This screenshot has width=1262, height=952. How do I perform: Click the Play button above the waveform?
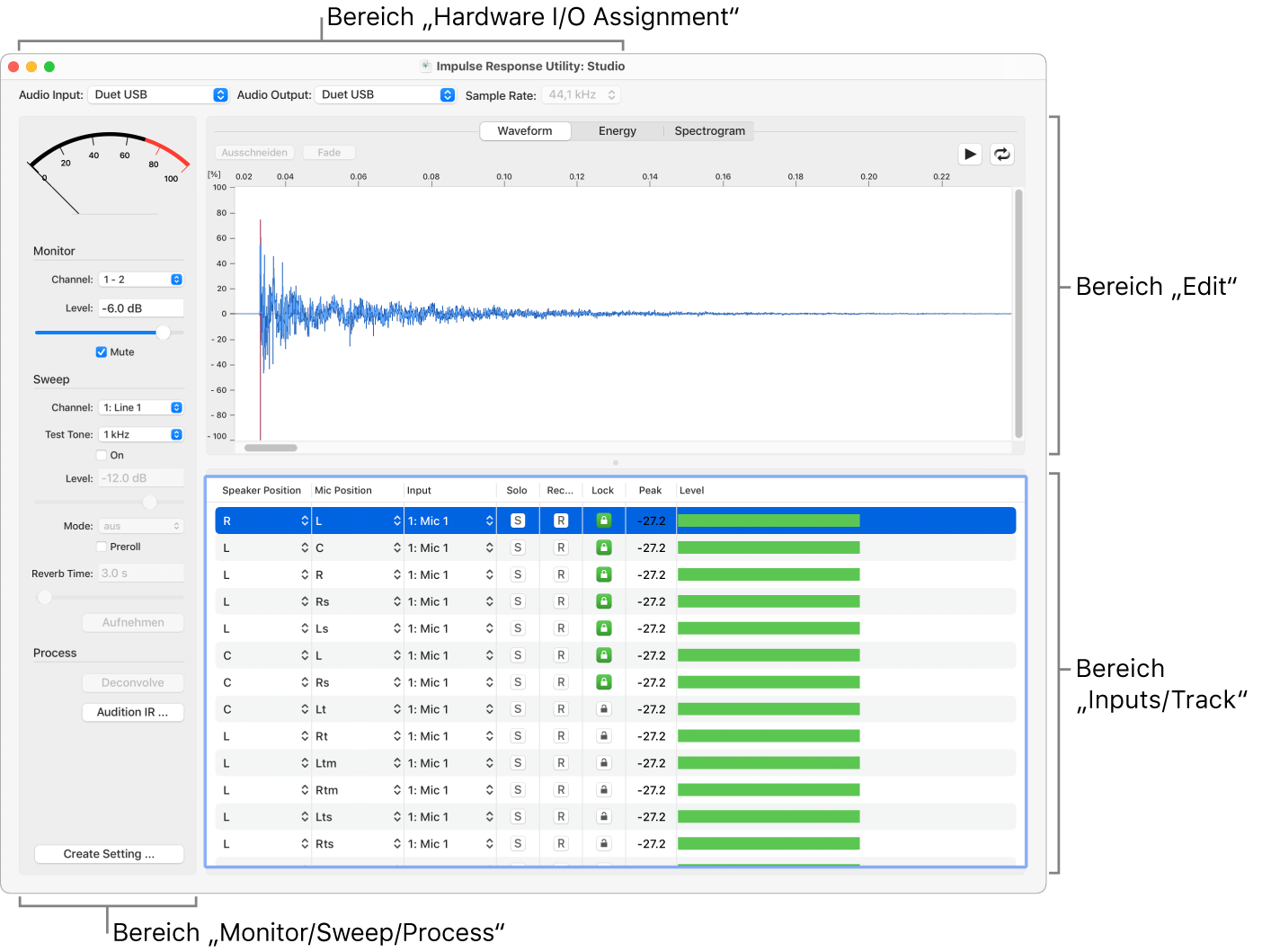[970, 154]
